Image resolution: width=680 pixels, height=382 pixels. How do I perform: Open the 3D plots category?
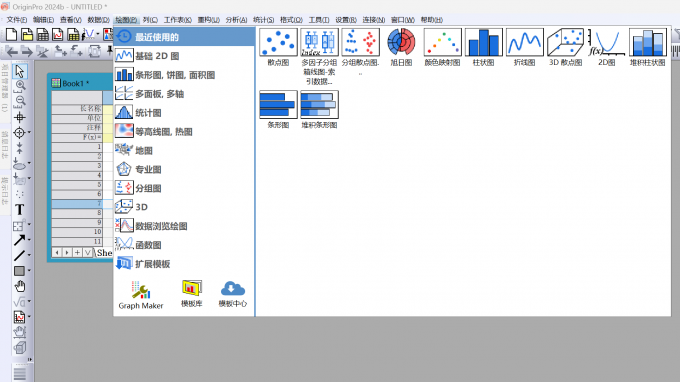click(184, 207)
